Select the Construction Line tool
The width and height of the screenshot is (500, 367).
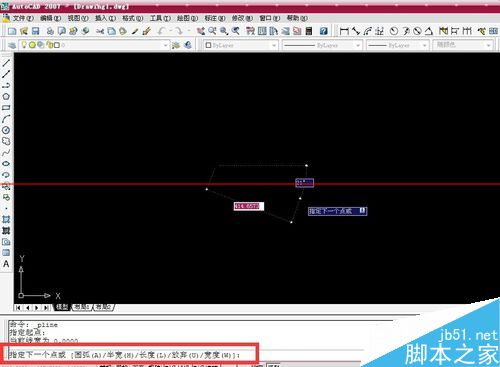[6, 74]
